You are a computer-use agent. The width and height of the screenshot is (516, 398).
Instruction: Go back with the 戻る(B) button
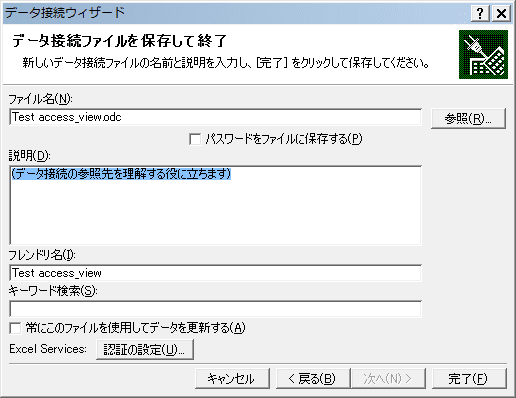click(313, 378)
